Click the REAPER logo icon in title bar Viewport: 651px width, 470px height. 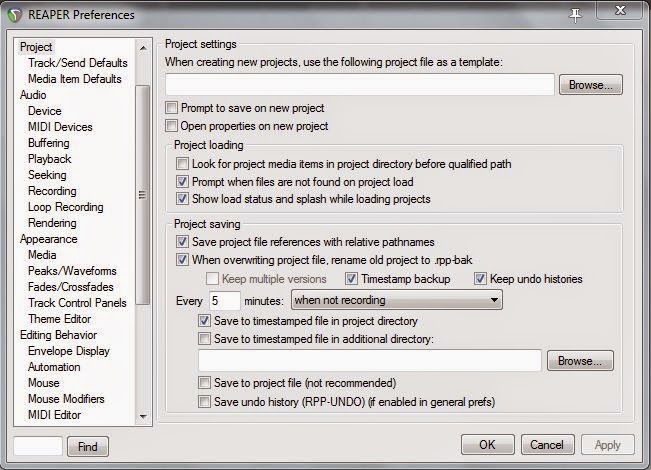tap(15, 15)
